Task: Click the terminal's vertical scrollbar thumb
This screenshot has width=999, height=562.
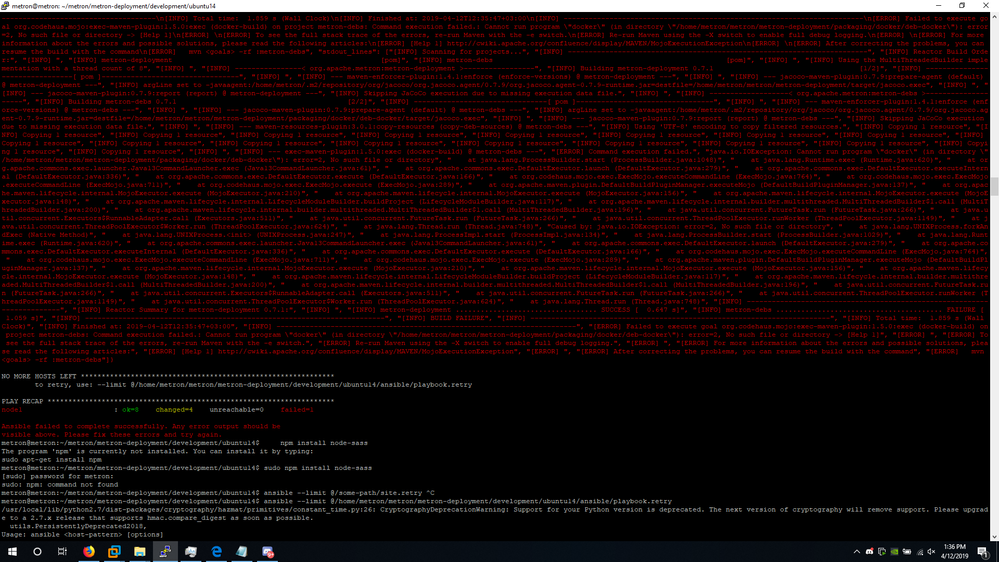Action: pos(994,187)
